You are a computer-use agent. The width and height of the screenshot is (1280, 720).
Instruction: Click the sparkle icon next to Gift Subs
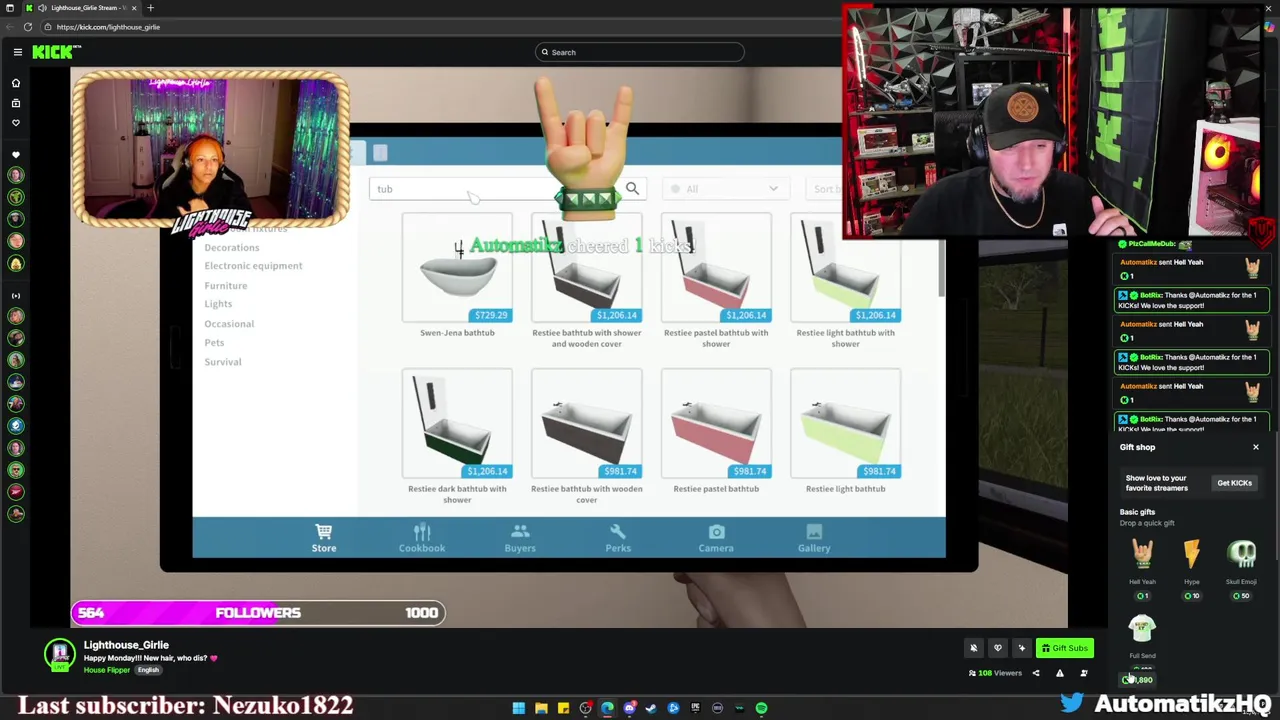[1021, 648]
